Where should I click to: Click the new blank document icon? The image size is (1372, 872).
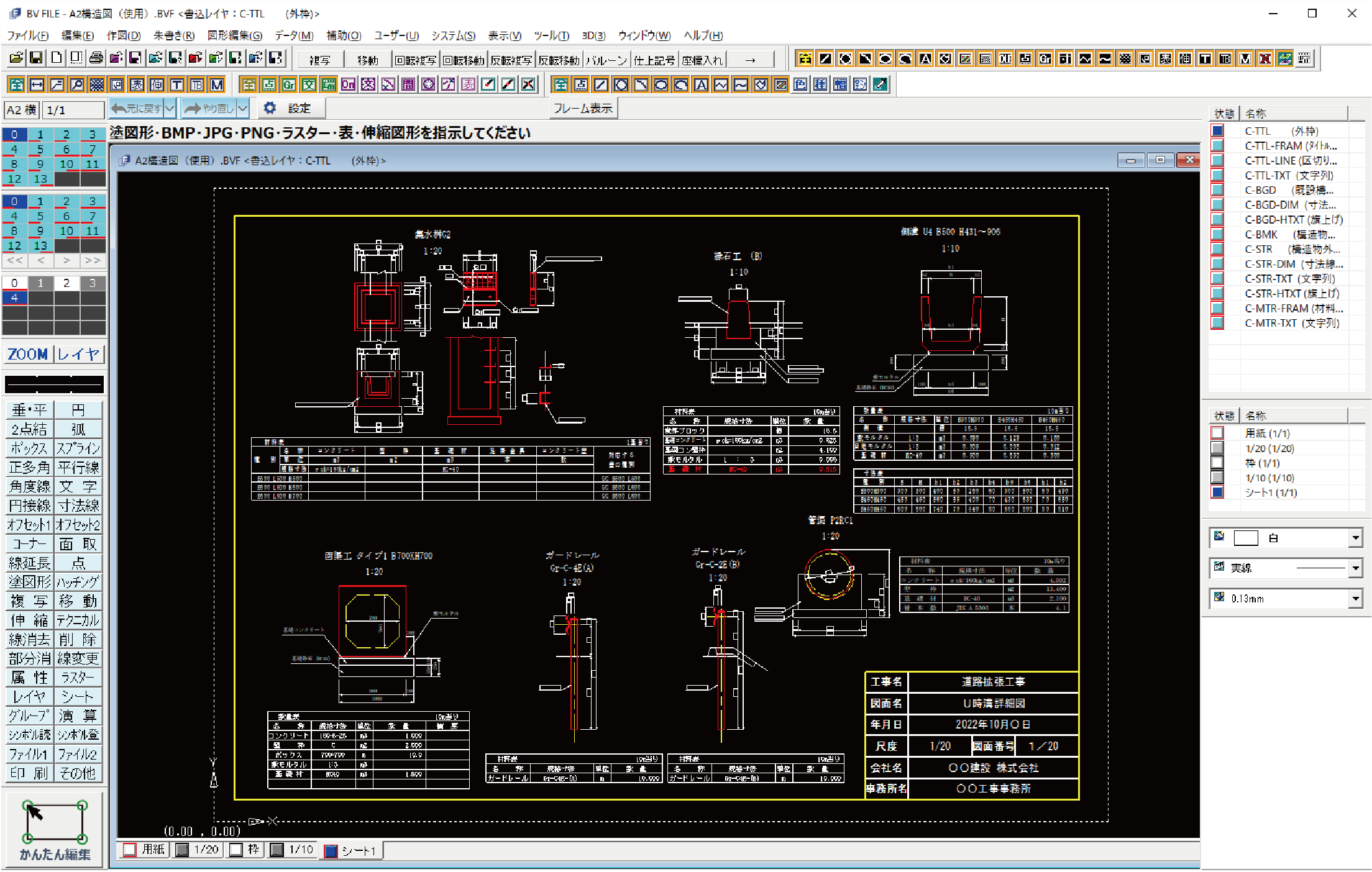[x=57, y=58]
